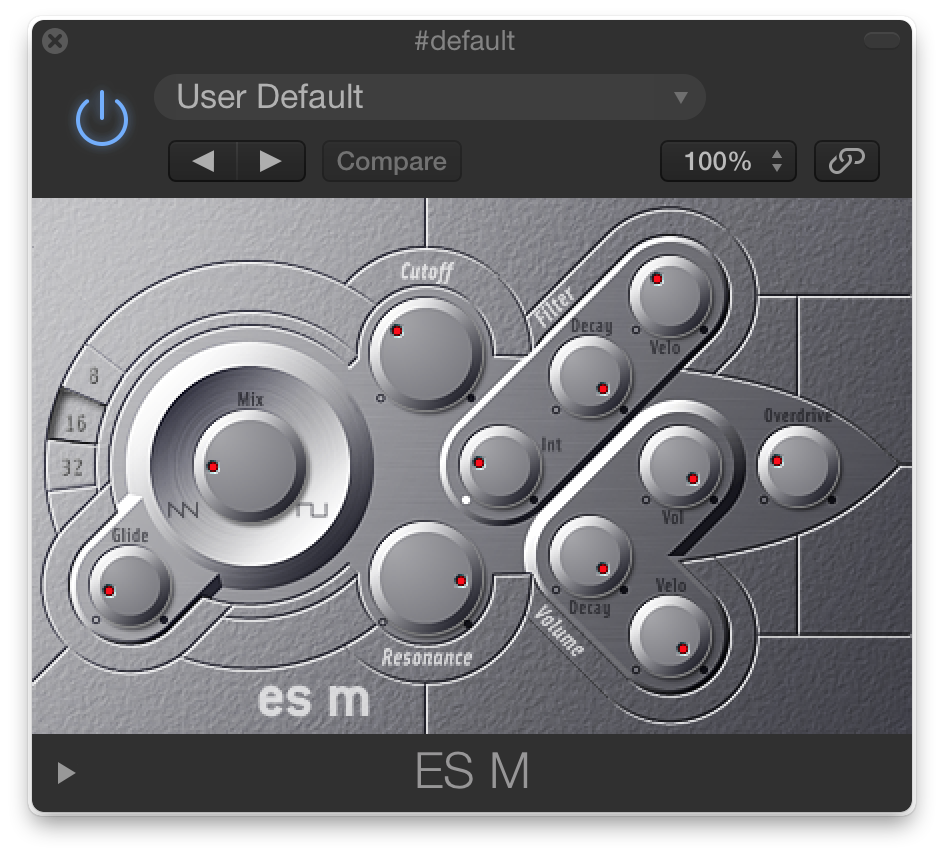
Task: Click the Glide knob
Action: pos(129,588)
